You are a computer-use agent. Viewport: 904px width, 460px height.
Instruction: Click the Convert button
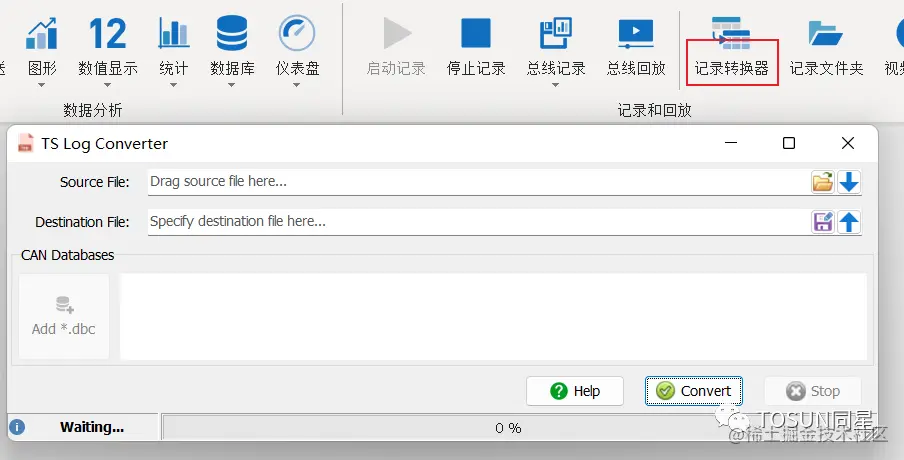[694, 391]
